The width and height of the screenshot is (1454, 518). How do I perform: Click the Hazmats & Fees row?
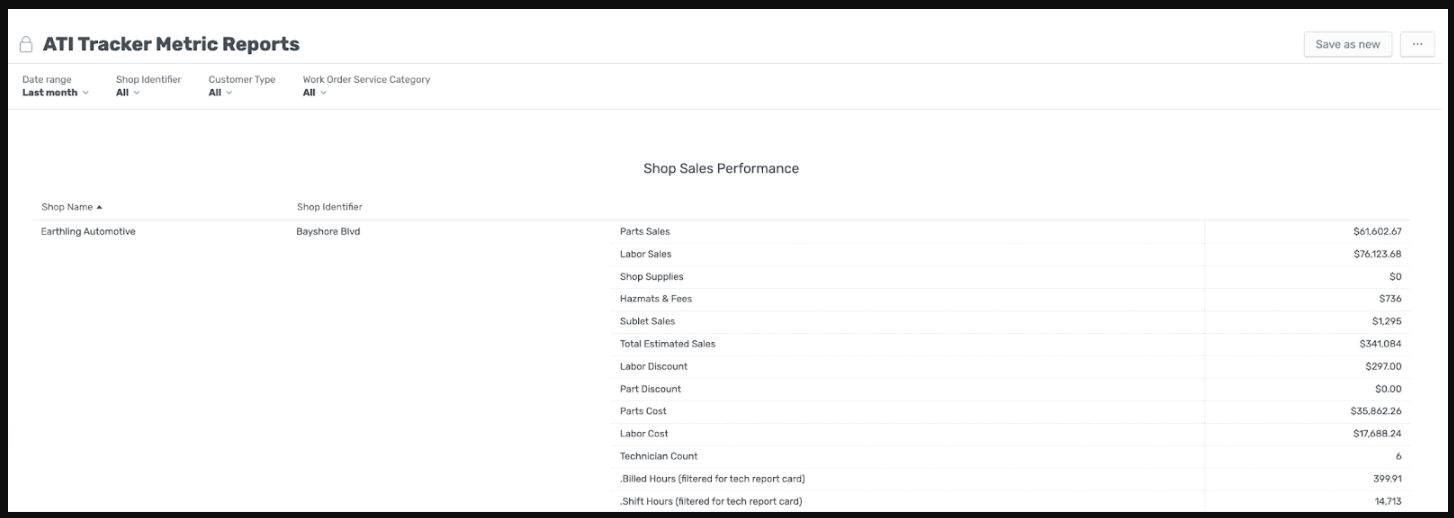click(1010, 299)
